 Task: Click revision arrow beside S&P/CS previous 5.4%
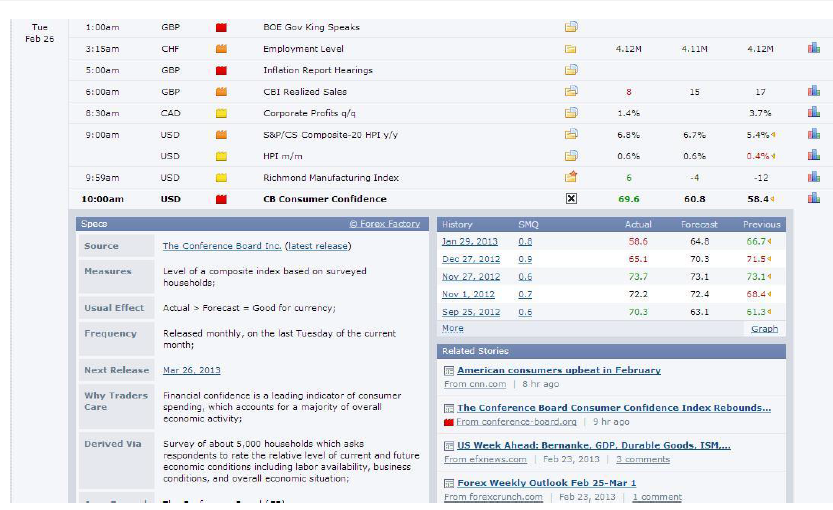click(x=774, y=135)
